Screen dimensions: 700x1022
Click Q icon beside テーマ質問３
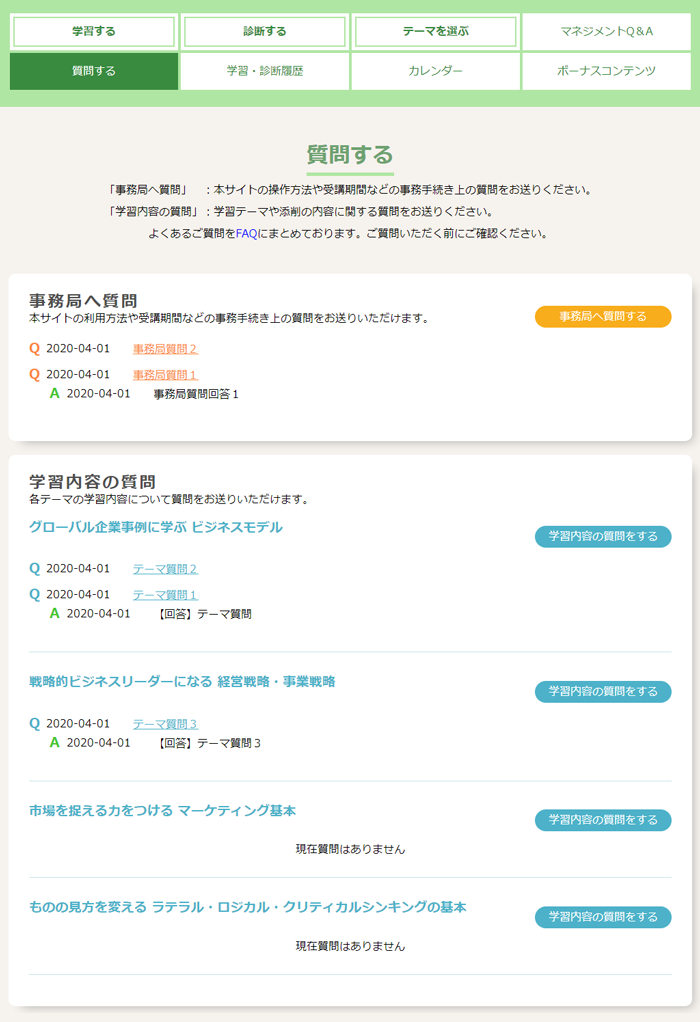click(x=35, y=723)
